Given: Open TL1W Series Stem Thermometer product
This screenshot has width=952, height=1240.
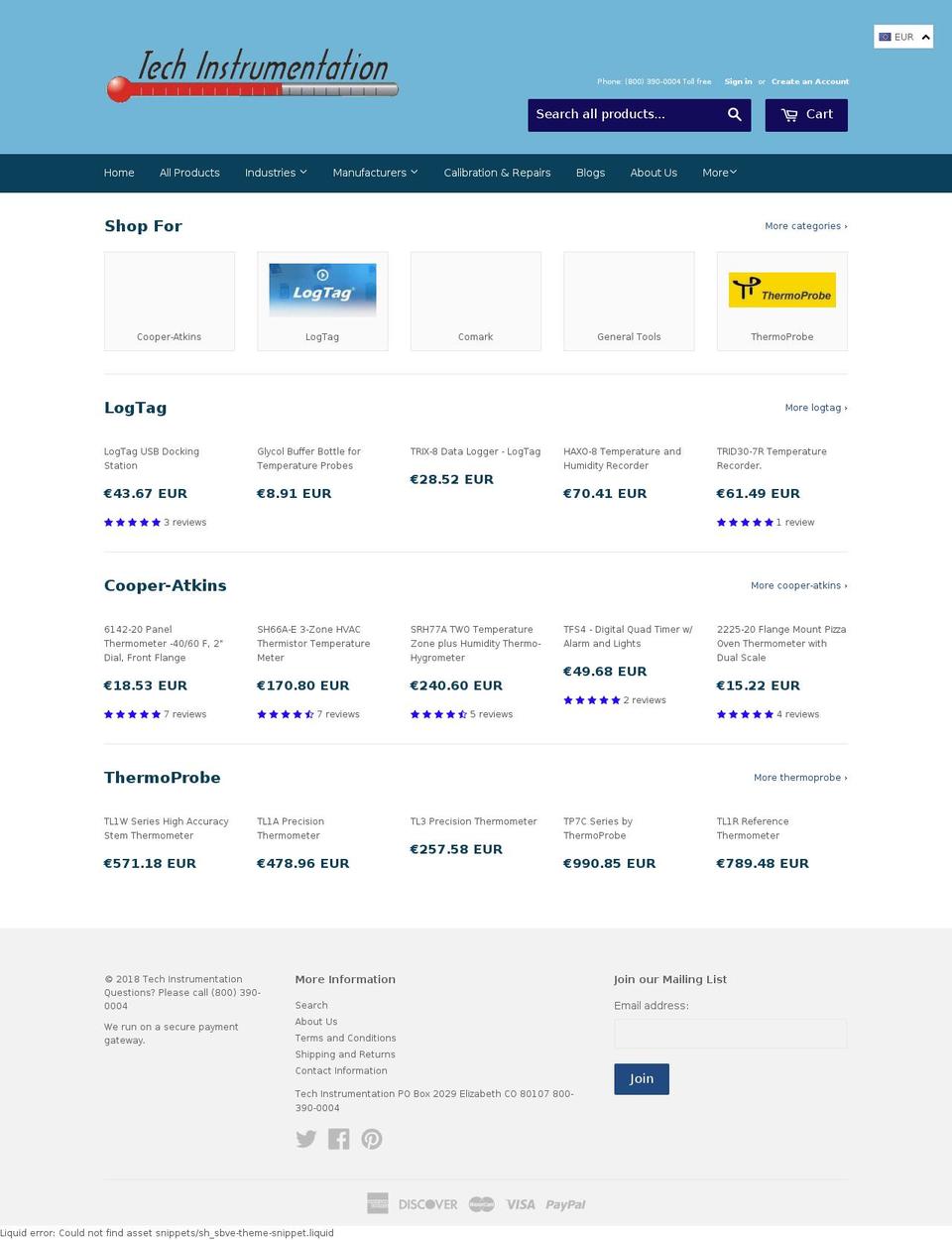Looking at the screenshot, I should 167,828.
